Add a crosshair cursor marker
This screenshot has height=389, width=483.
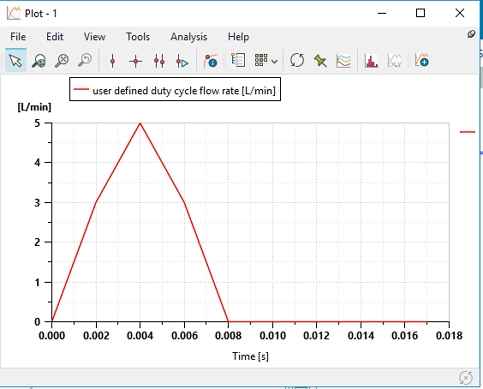(x=136, y=61)
